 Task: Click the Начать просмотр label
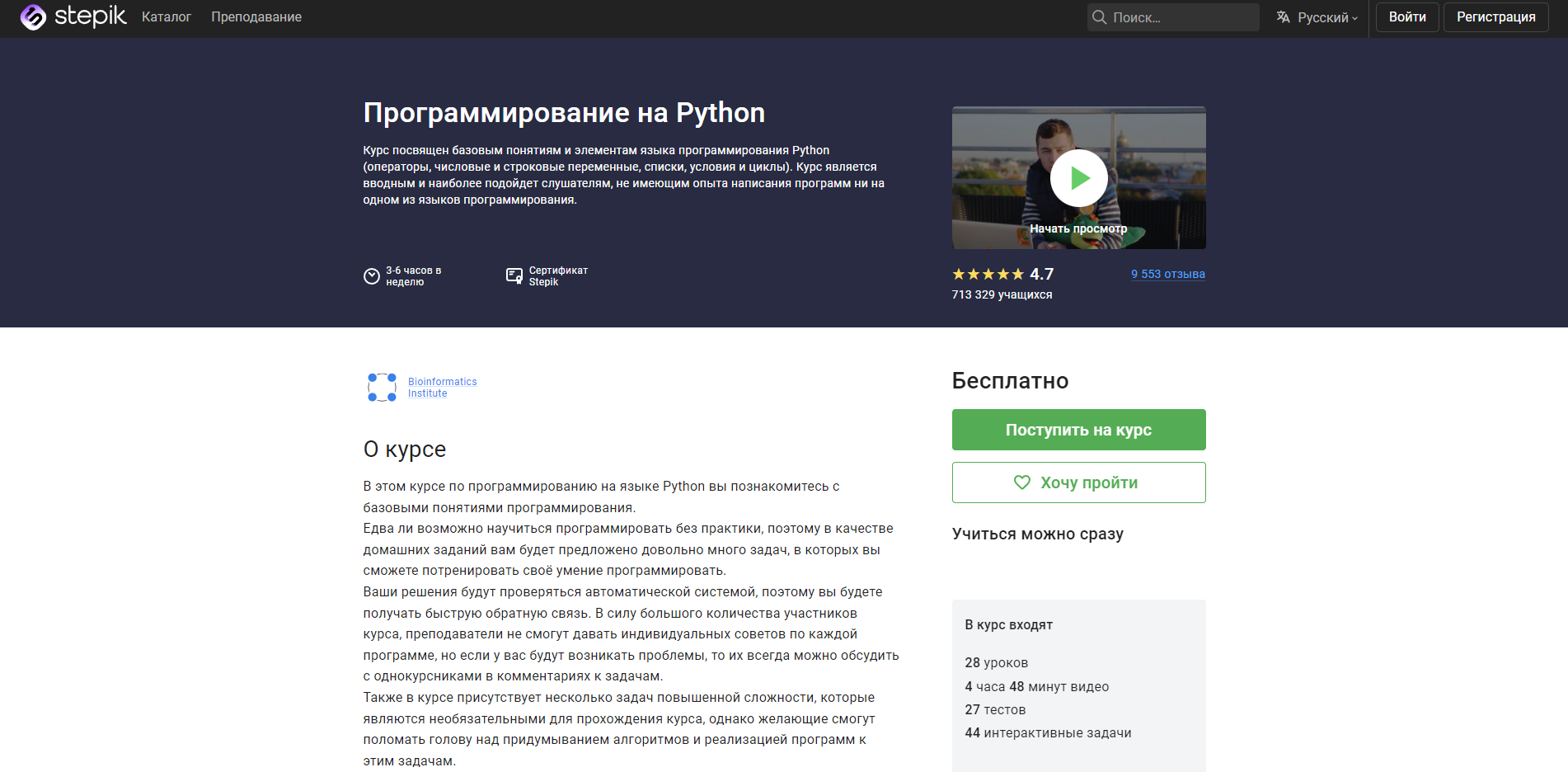pyautogui.click(x=1078, y=228)
